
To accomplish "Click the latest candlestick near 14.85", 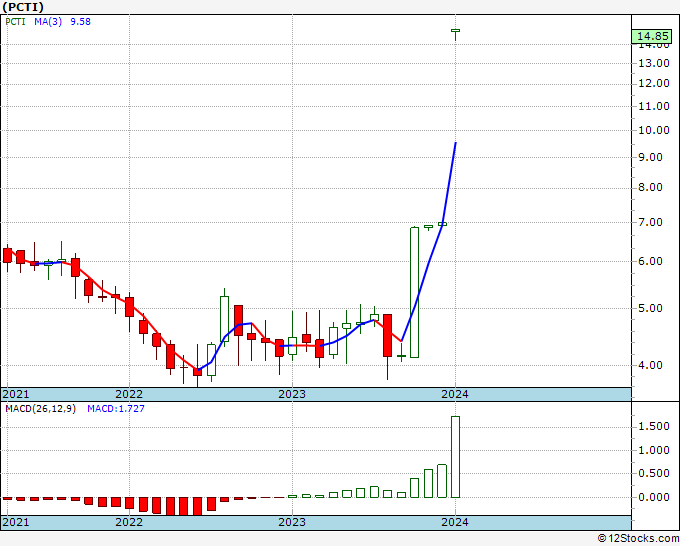I will [455, 35].
